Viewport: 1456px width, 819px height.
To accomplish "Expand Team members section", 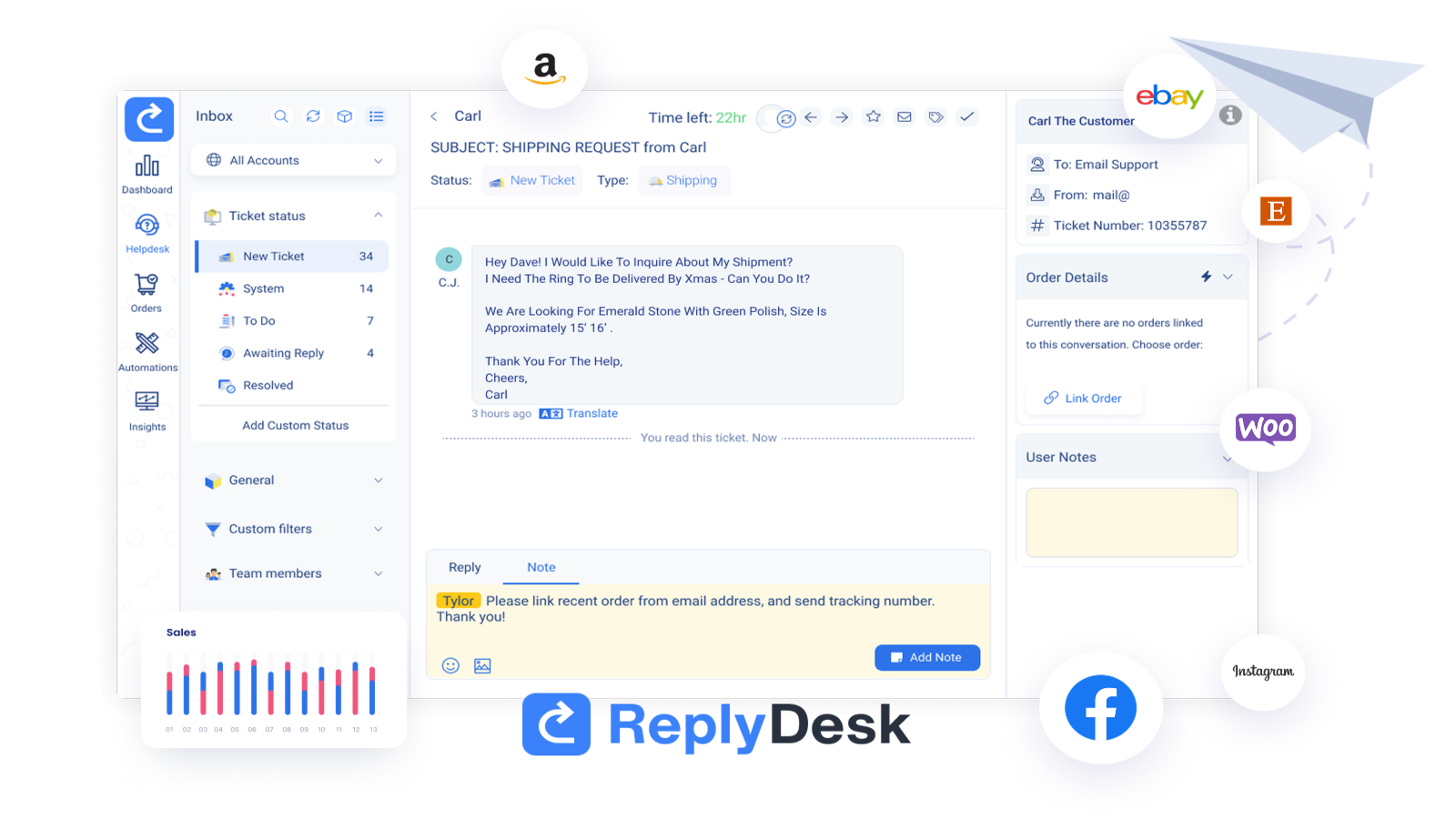I will click(379, 573).
